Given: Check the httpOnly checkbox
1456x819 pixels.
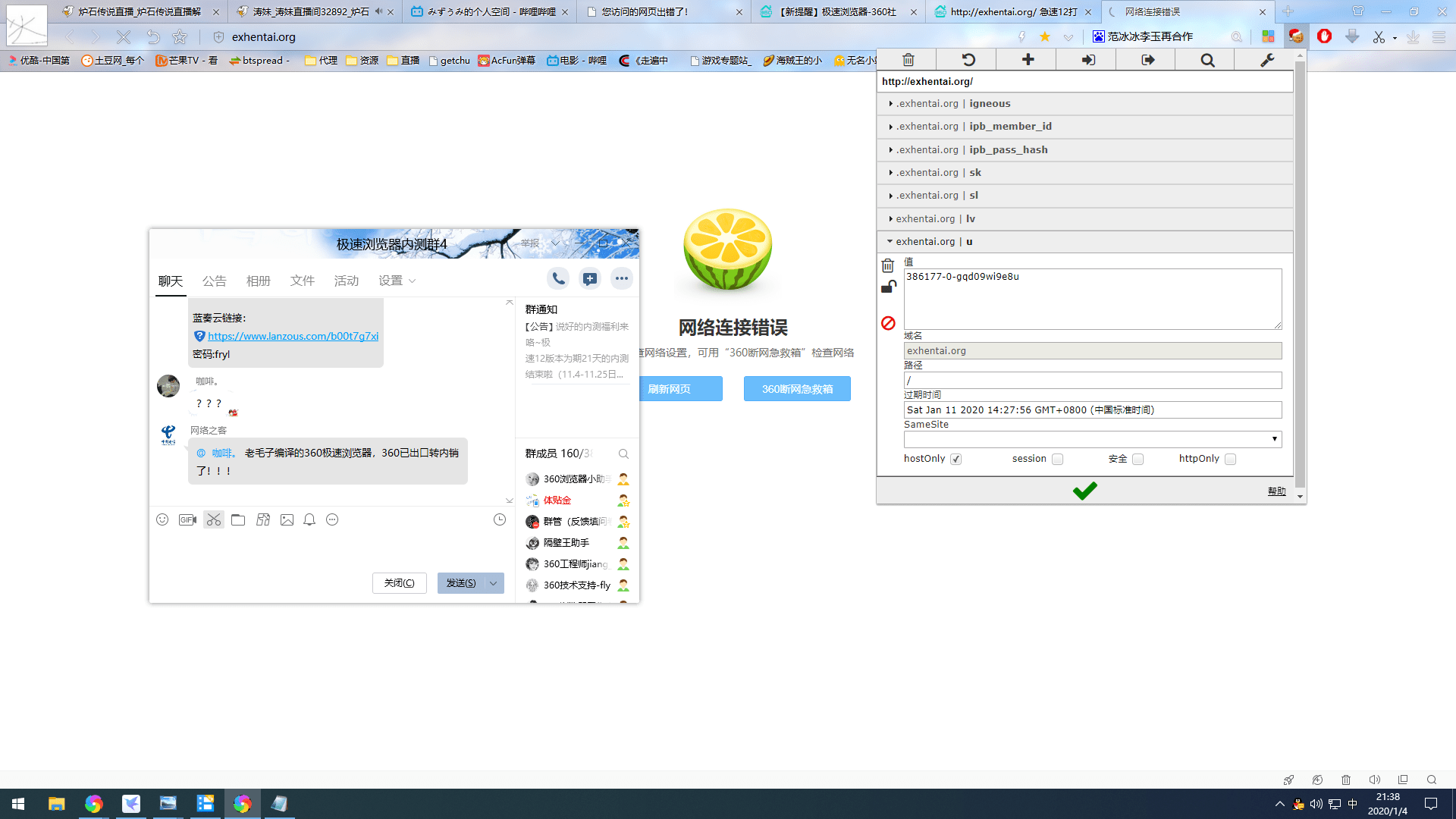Looking at the screenshot, I should click(x=1230, y=459).
